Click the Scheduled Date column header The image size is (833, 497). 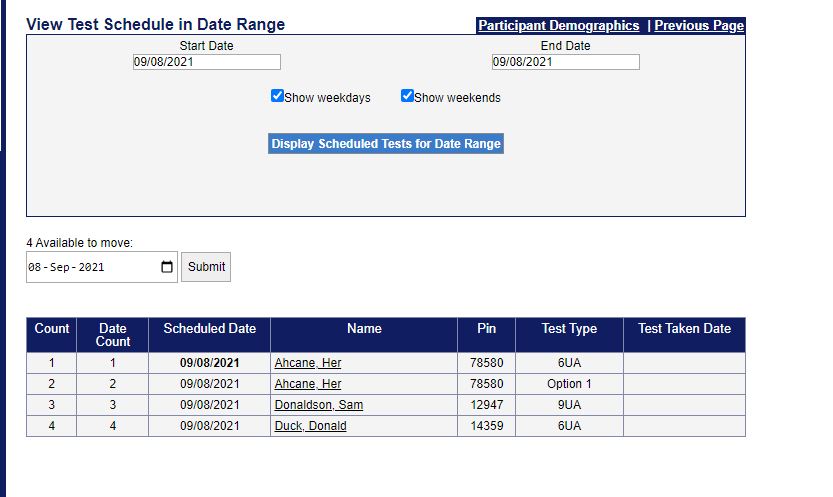point(209,329)
